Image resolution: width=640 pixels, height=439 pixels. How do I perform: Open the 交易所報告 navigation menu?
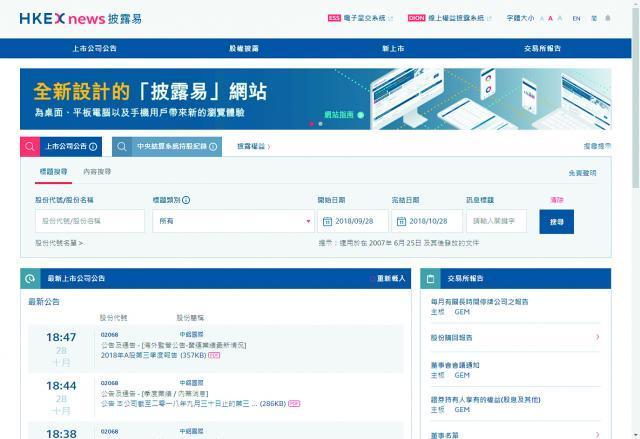[542, 48]
